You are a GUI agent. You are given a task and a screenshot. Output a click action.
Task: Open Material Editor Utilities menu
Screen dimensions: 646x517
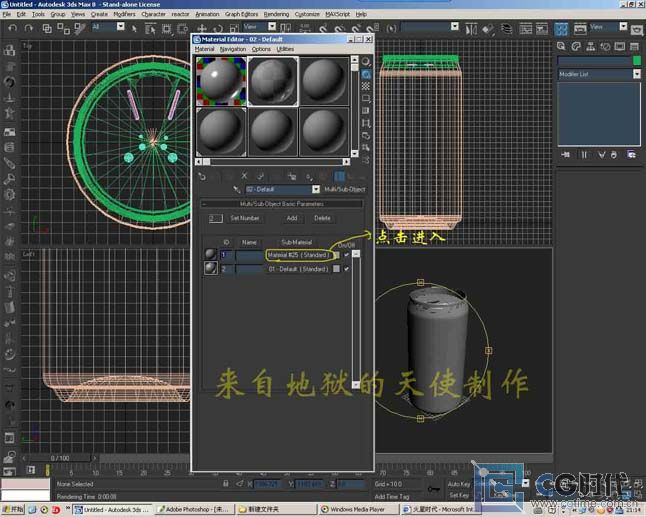[x=285, y=49]
